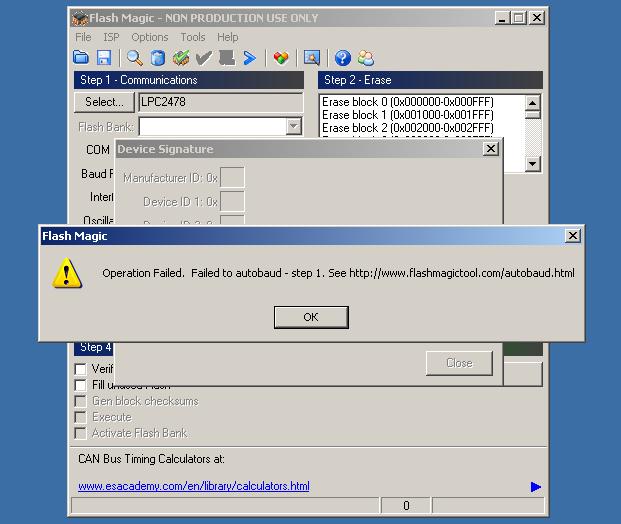The image size is (621, 524).
Task: Click the Erase flash bucket toolbar icon
Action: coord(158,58)
